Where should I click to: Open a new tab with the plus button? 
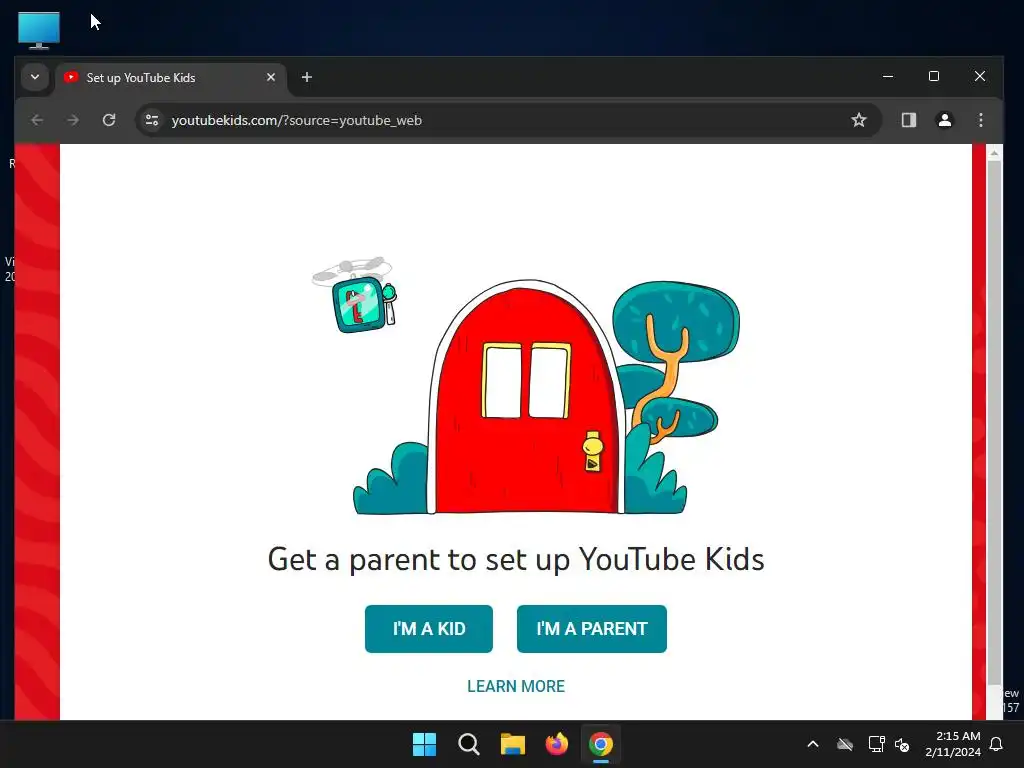(306, 77)
